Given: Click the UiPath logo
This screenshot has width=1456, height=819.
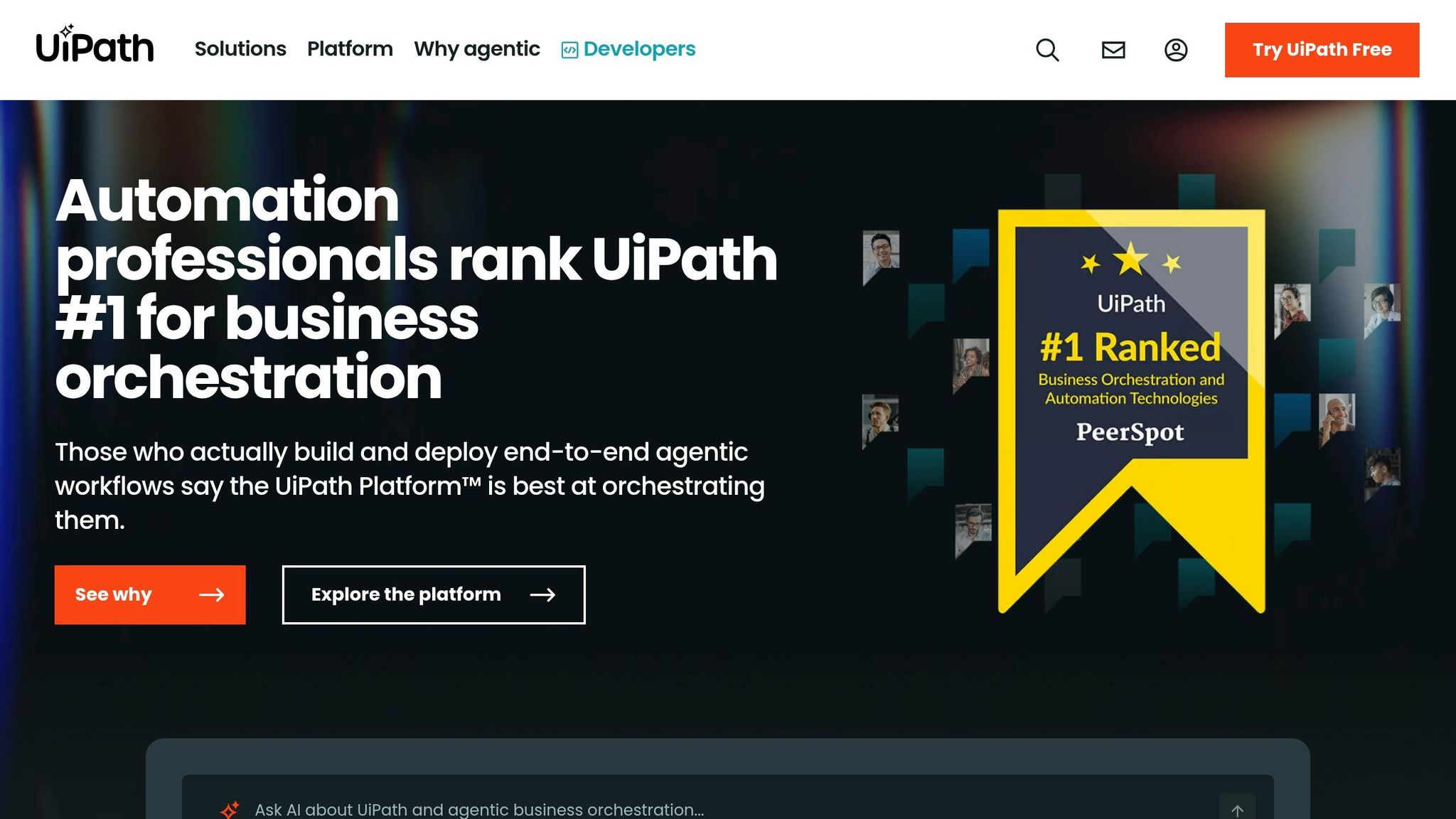Looking at the screenshot, I should (95, 44).
